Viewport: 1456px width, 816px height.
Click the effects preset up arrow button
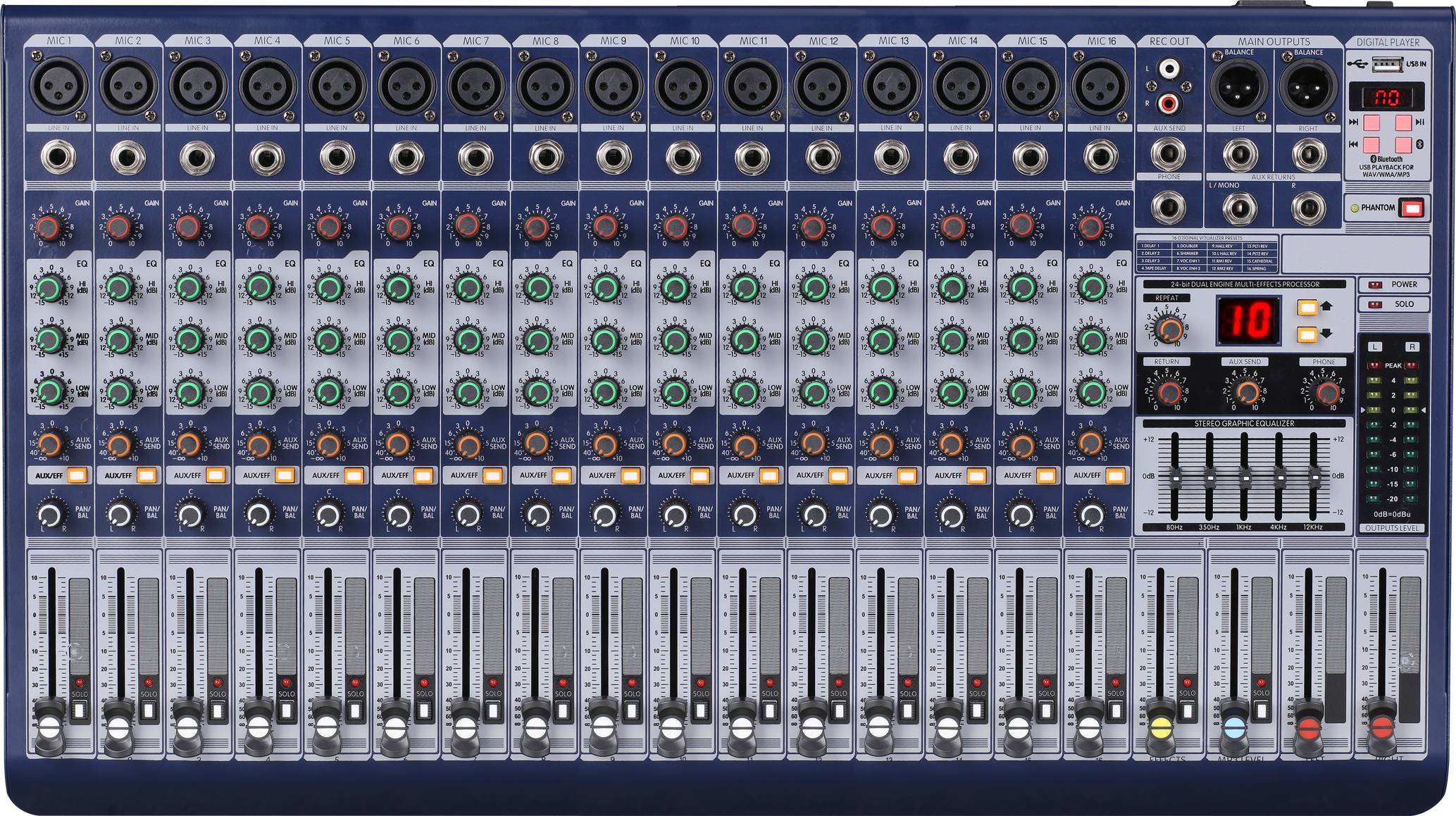click(1308, 308)
